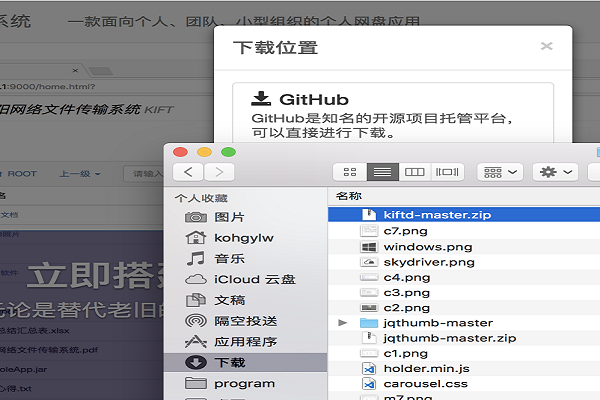Open 隔空投送 in Finder sidebar
The image size is (600, 400).
pyautogui.click(x=245, y=321)
